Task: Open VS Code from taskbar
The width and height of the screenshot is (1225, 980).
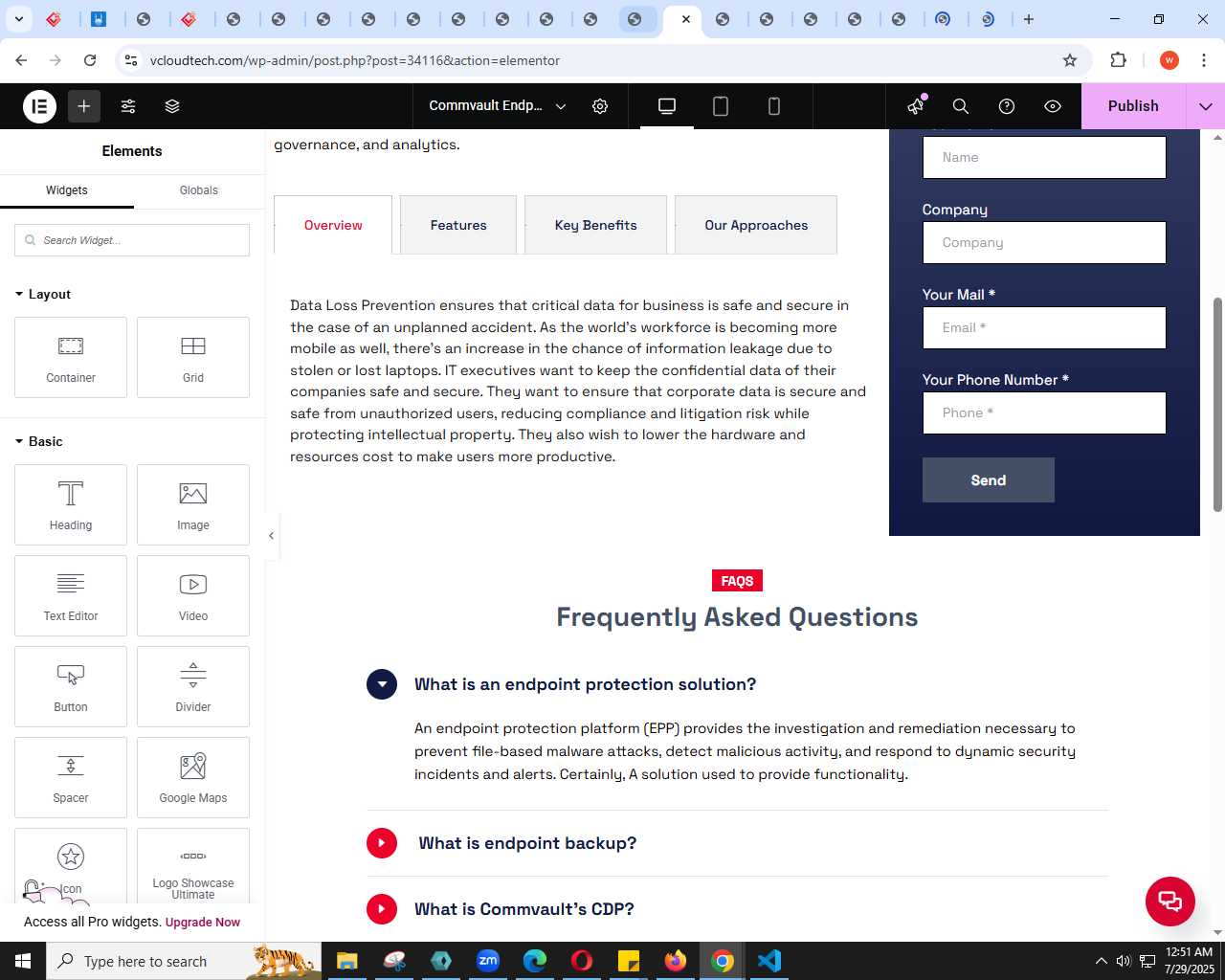Action: pos(769,961)
